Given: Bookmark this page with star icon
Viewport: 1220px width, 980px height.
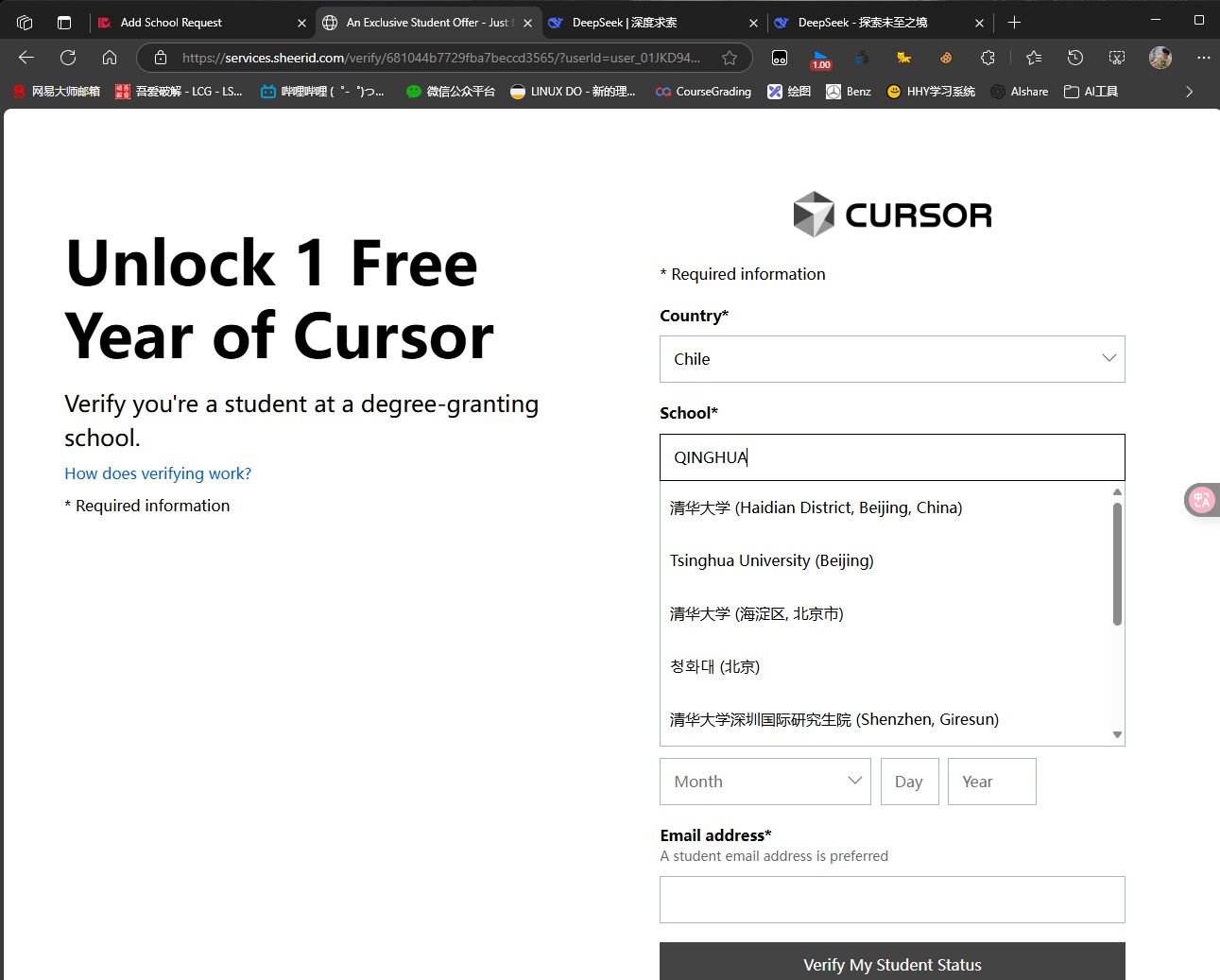Looking at the screenshot, I should pos(730,58).
